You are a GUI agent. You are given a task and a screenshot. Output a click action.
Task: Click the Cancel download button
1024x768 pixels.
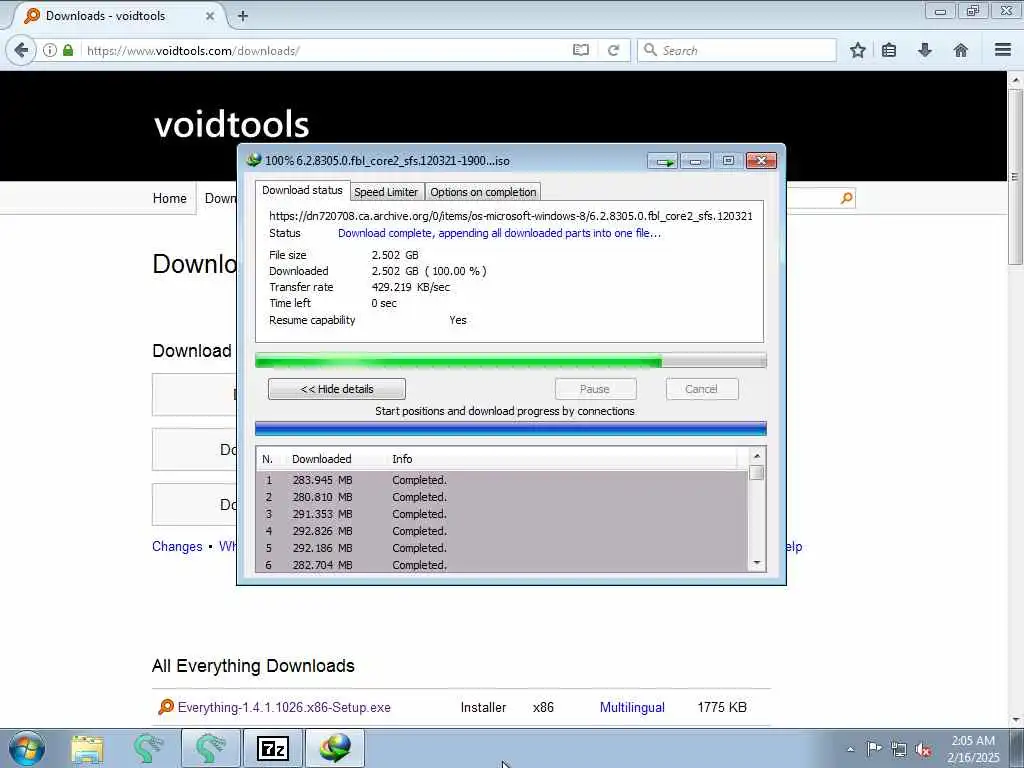click(701, 389)
